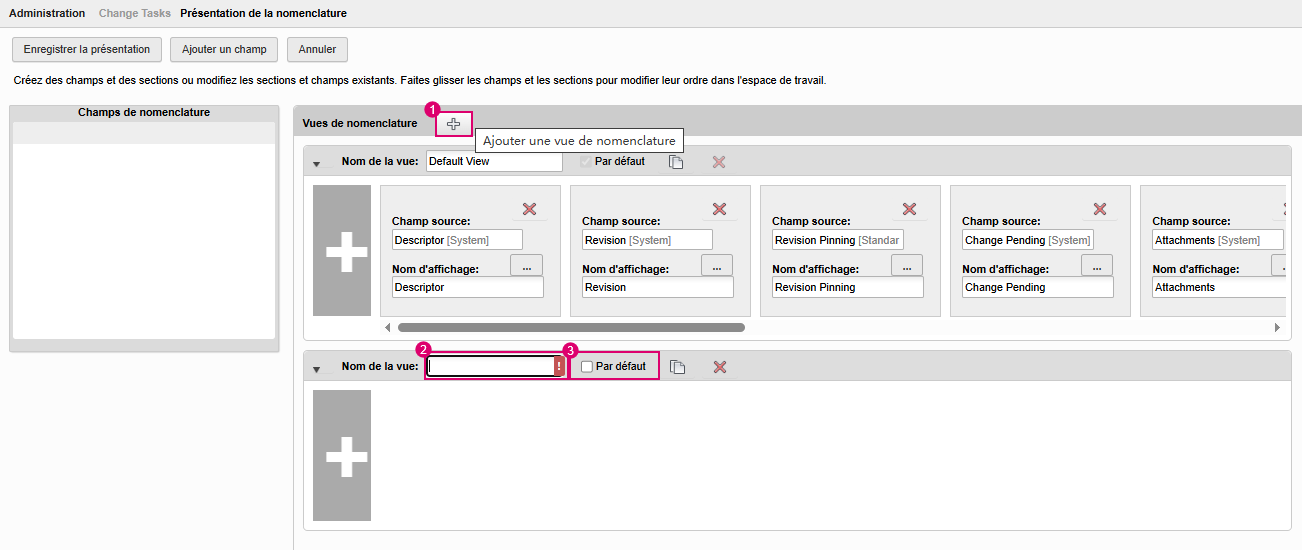This screenshot has width=1302, height=550.
Task: Remove the Revision field card
Action: [719, 209]
